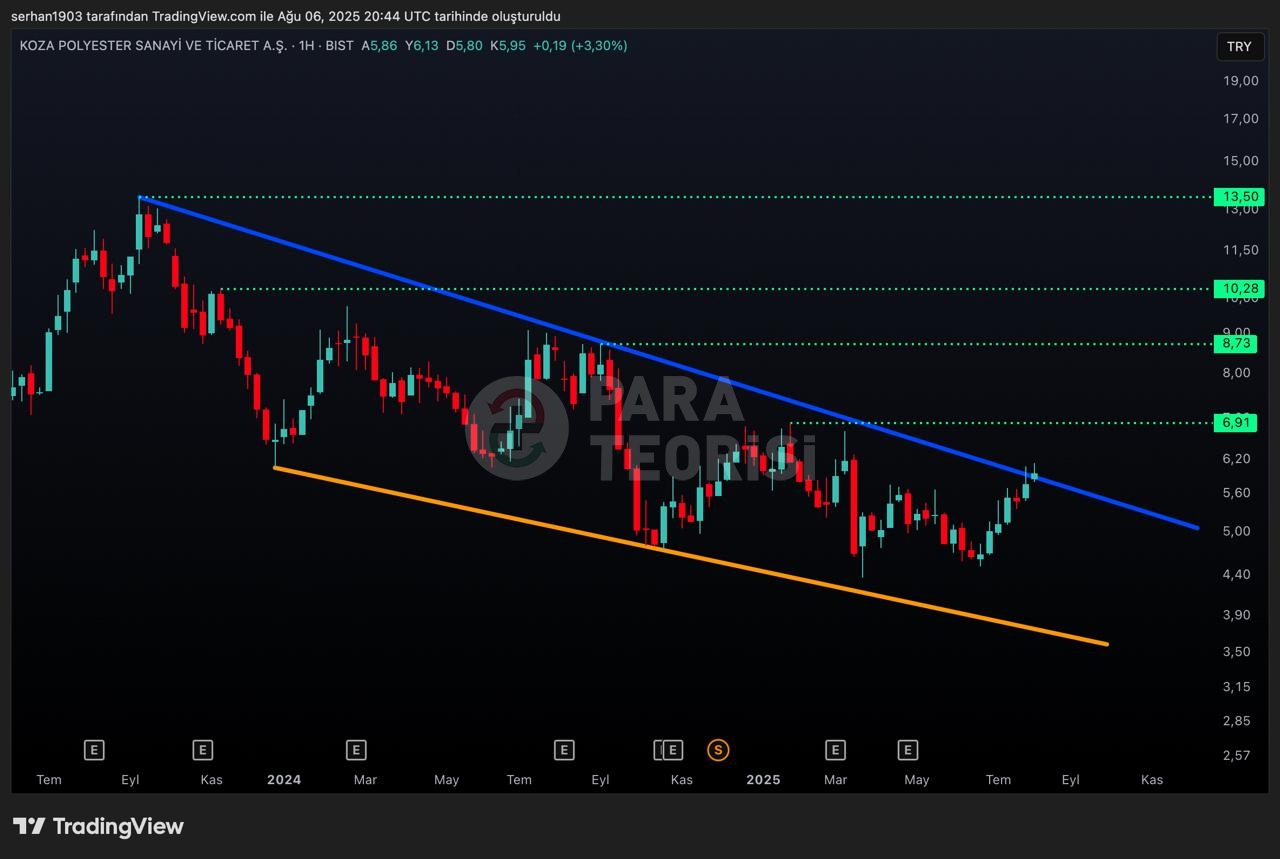This screenshot has width=1280, height=859.
Task: Select the 13,50 price level label
Action: 1238,197
